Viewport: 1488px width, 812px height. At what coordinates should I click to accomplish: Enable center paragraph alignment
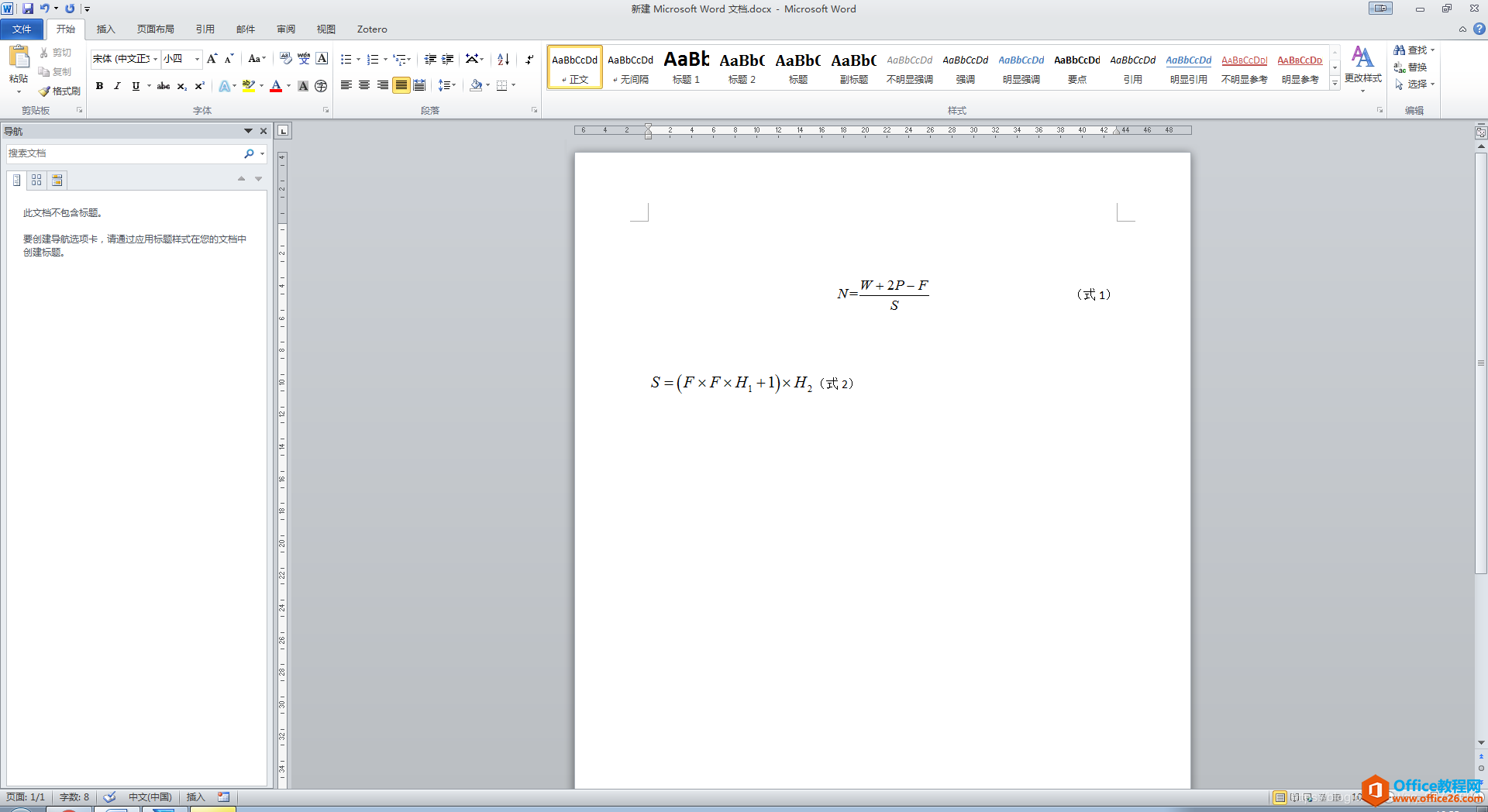pos(364,85)
